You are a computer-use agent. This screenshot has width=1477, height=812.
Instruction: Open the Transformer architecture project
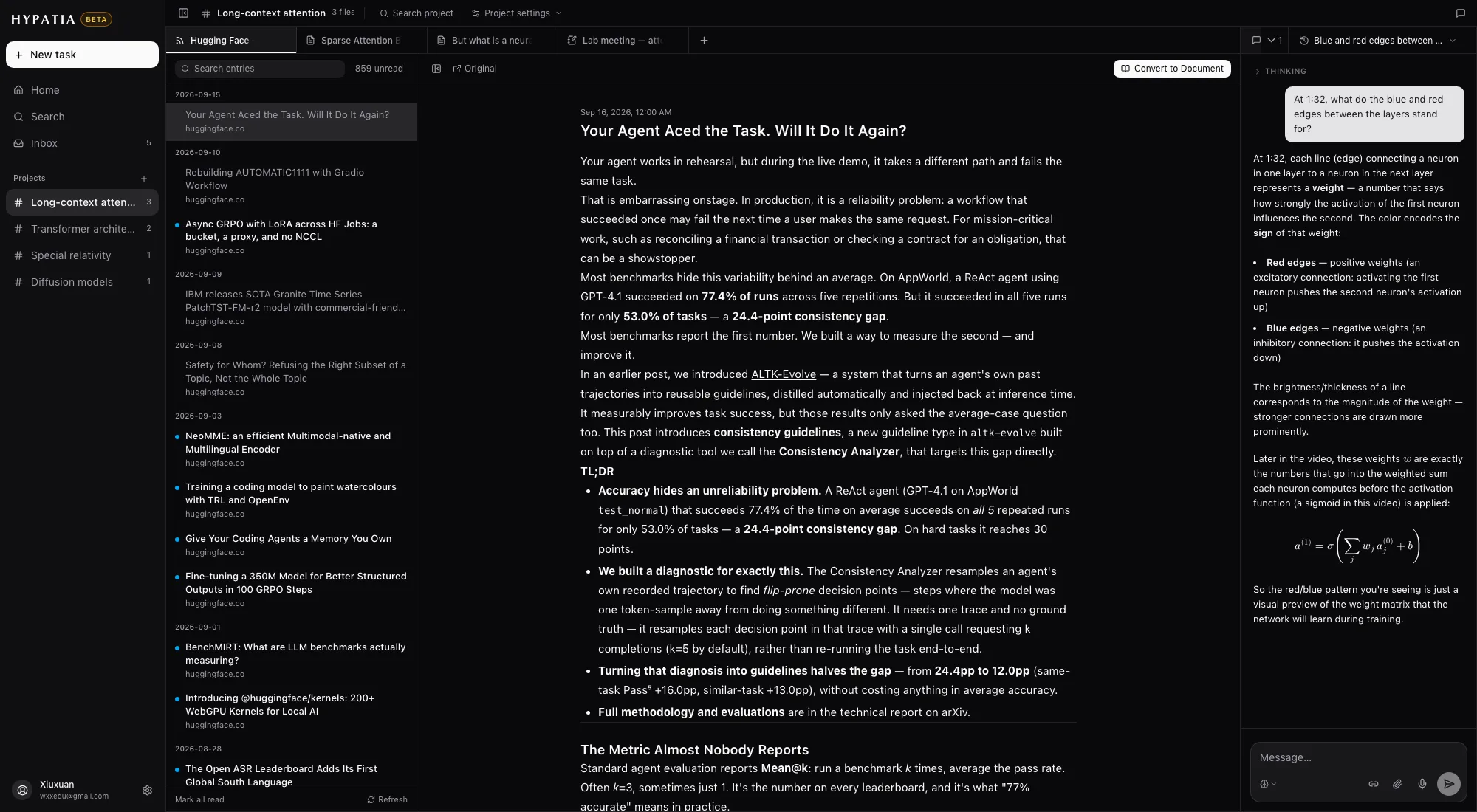[x=82, y=229]
